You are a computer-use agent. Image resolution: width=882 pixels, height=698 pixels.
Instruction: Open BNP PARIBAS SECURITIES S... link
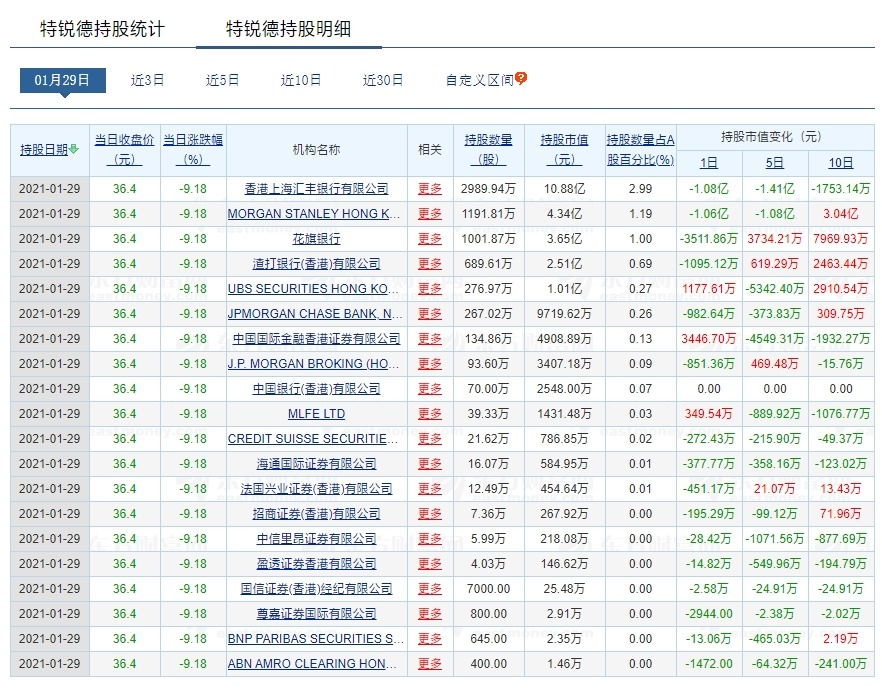(316, 639)
